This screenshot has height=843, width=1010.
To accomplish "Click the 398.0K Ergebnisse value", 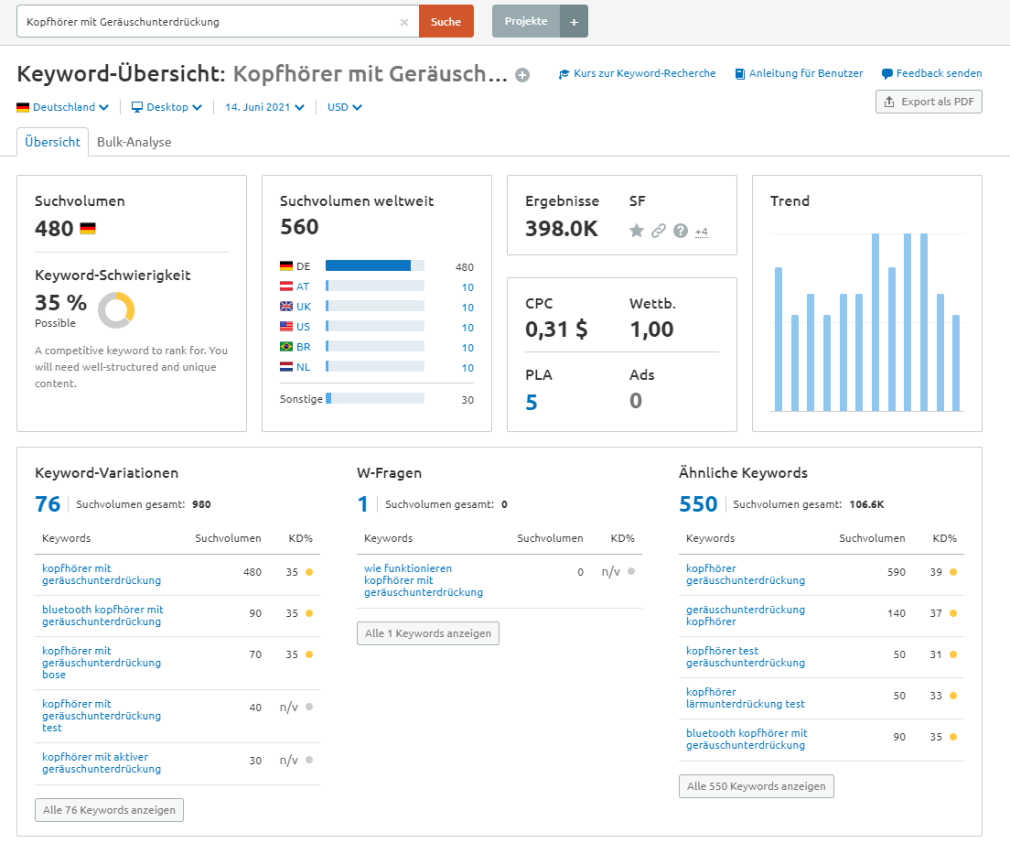I will click(562, 229).
